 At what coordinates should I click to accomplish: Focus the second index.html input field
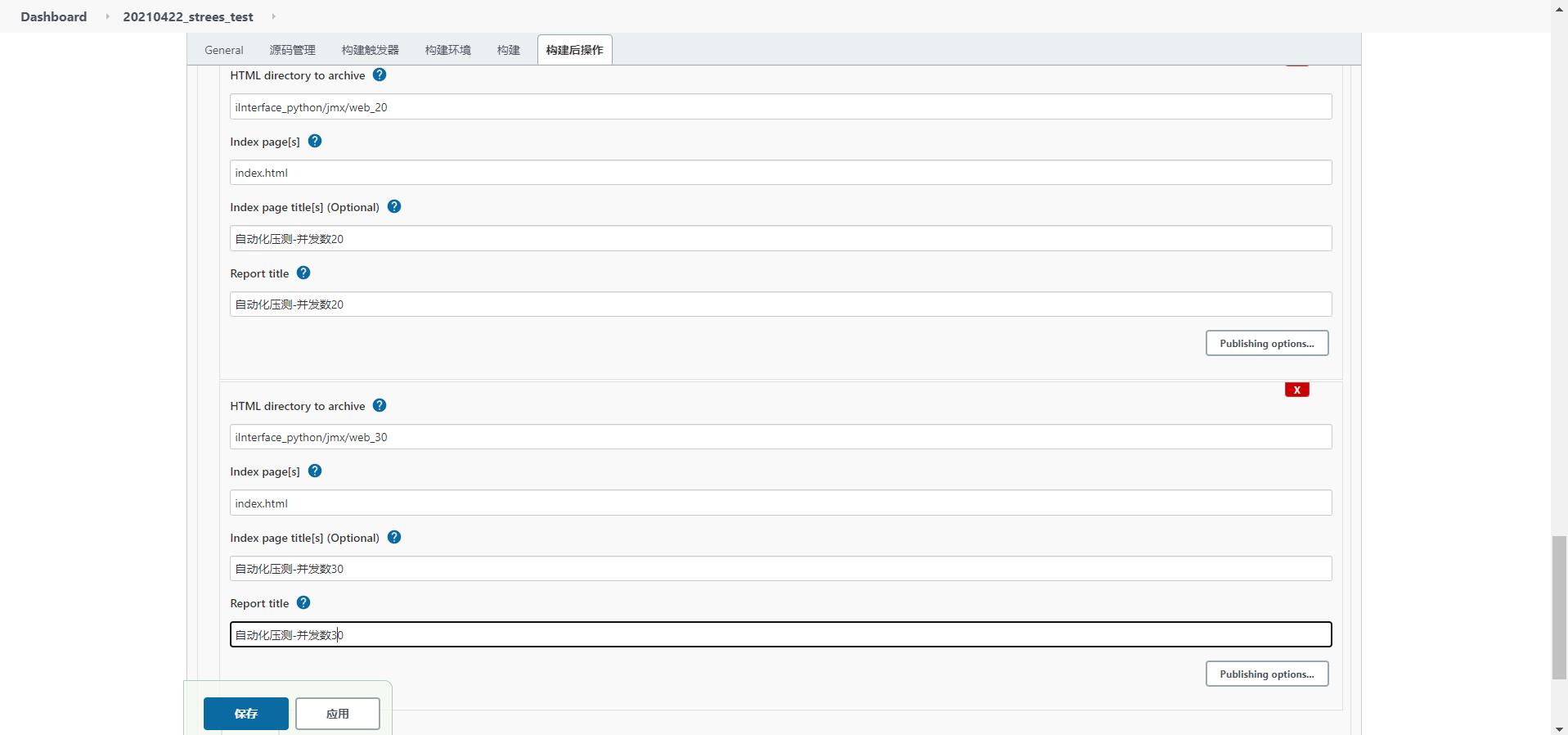(781, 503)
